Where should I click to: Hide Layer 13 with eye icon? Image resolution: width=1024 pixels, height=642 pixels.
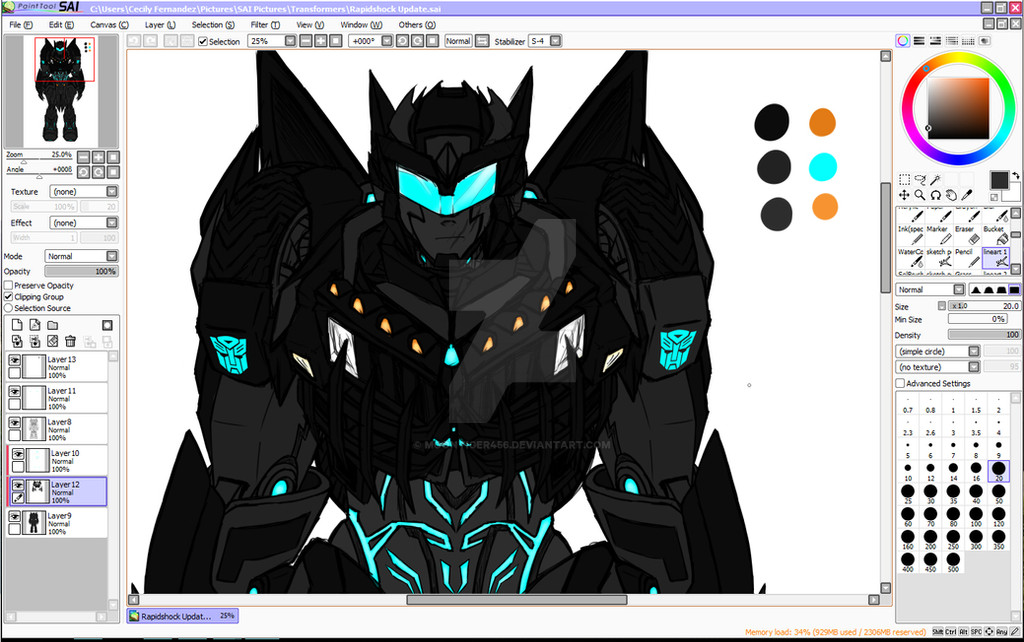pos(14,360)
